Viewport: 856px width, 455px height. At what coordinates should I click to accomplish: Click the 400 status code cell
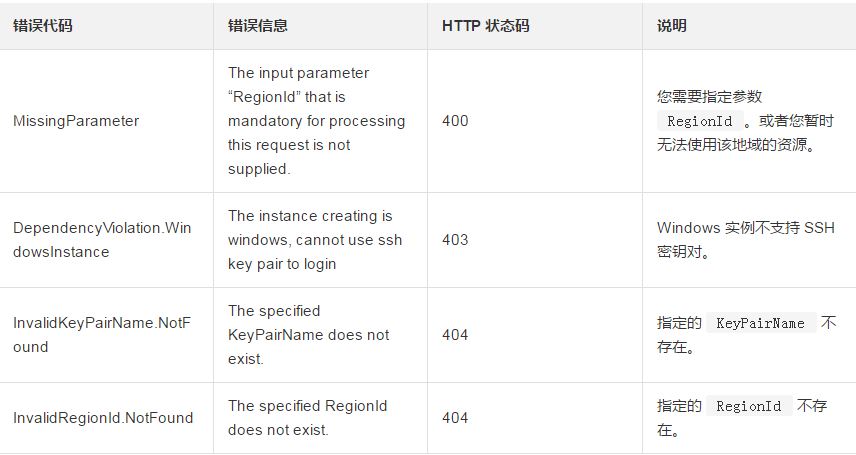point(455,121)
